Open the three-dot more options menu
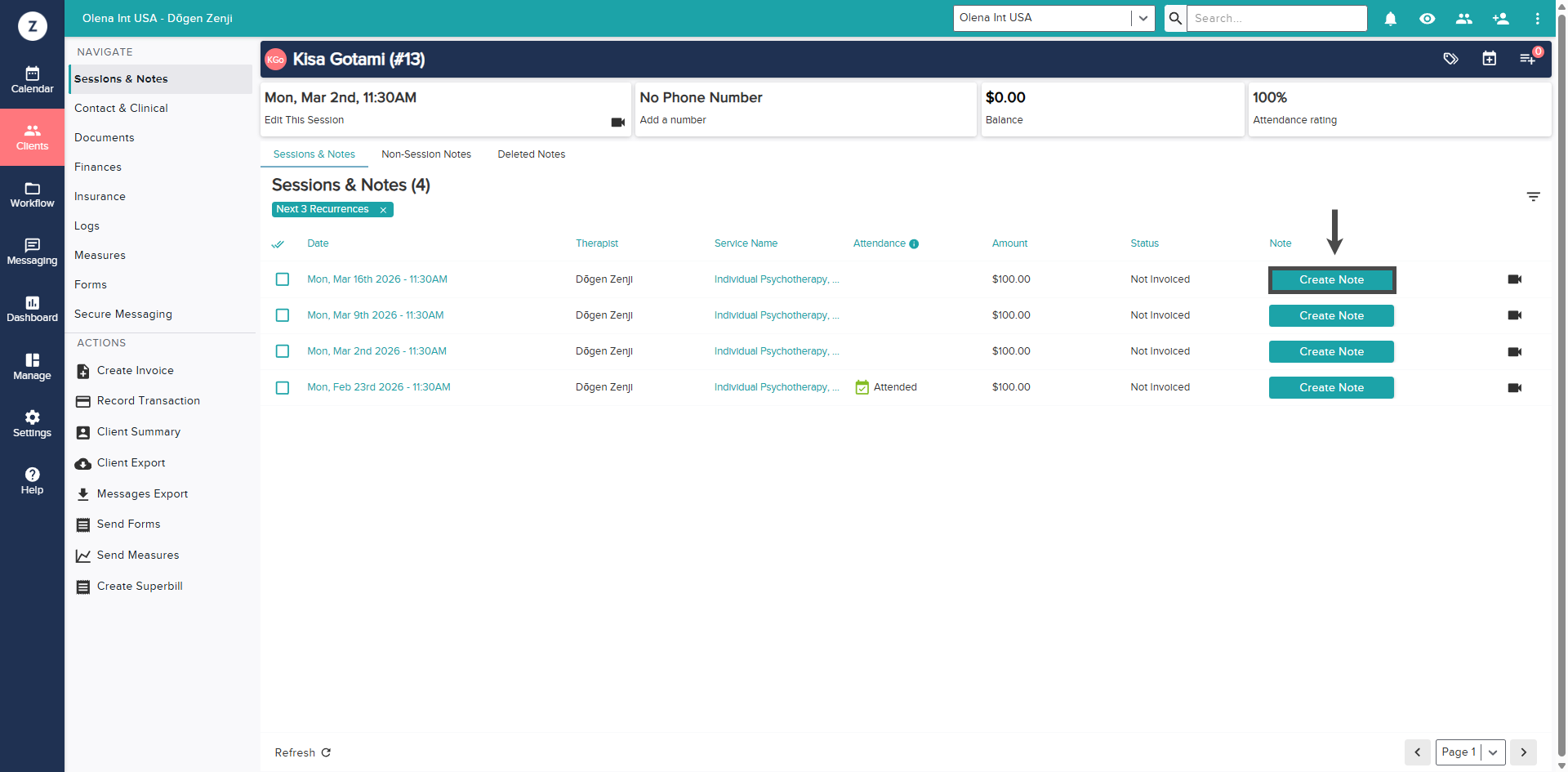Screen dimensions: 1568x772 [x=1537, y=19]
